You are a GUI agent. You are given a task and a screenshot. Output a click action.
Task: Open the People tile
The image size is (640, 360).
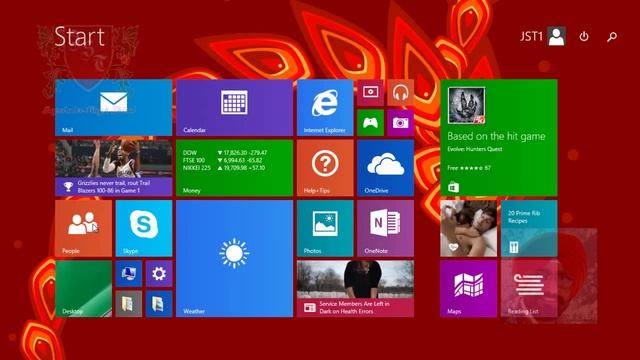click(x=83, y=229)
